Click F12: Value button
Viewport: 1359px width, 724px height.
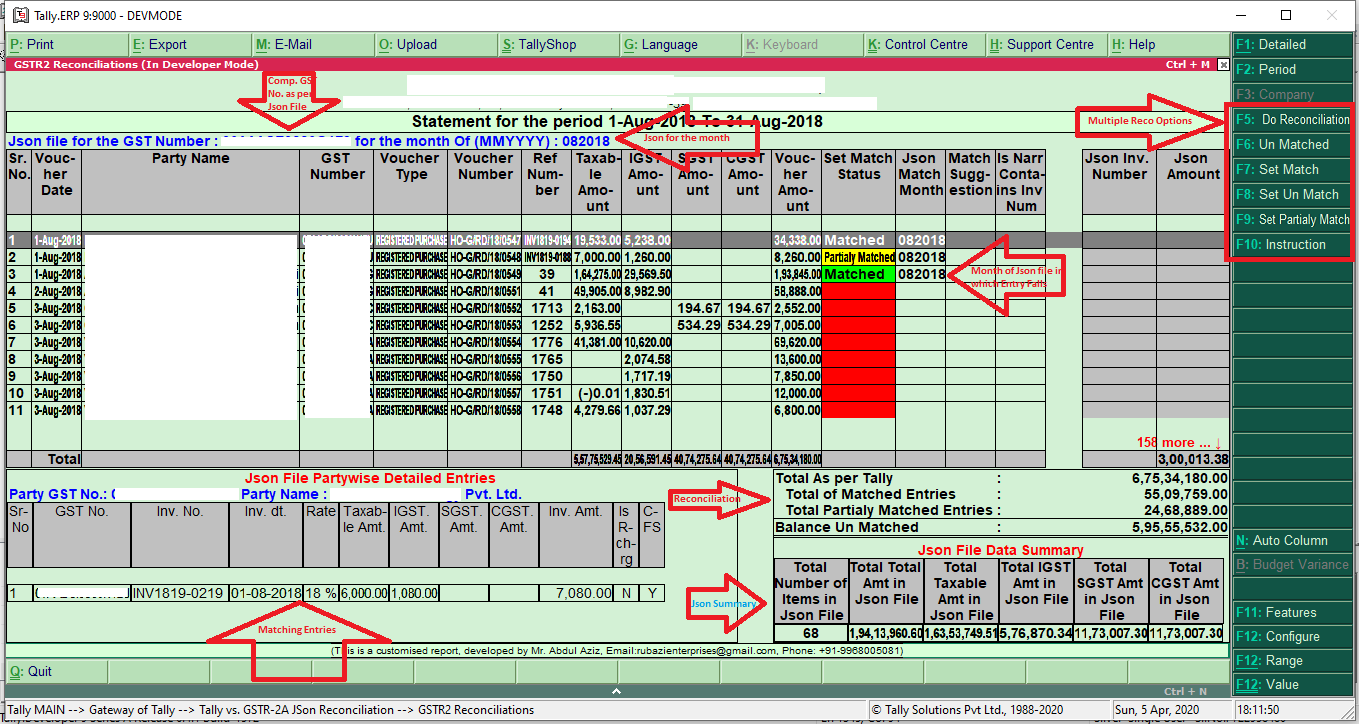[1292, 685]
